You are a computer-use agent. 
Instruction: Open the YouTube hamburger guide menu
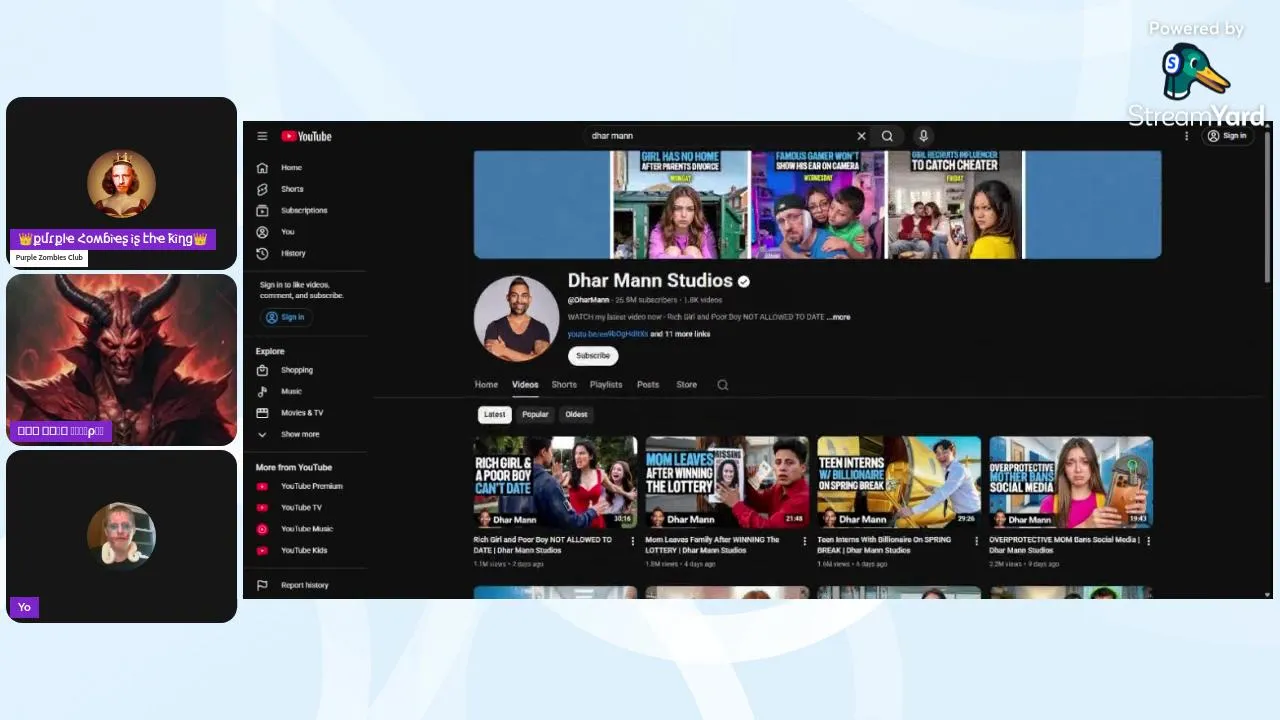click(x=262, y=136)
